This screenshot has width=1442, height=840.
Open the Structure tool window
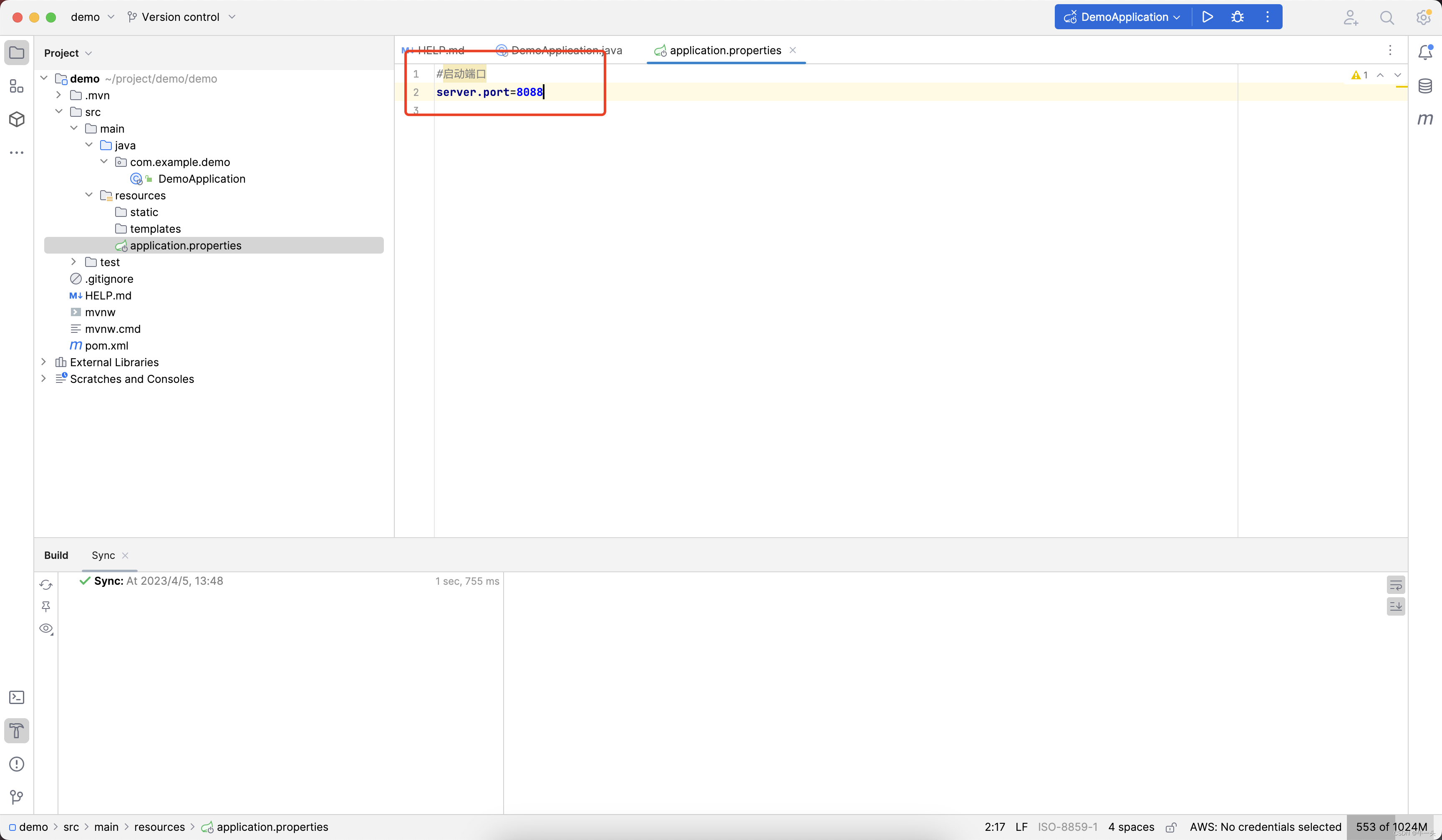(17, 86)
